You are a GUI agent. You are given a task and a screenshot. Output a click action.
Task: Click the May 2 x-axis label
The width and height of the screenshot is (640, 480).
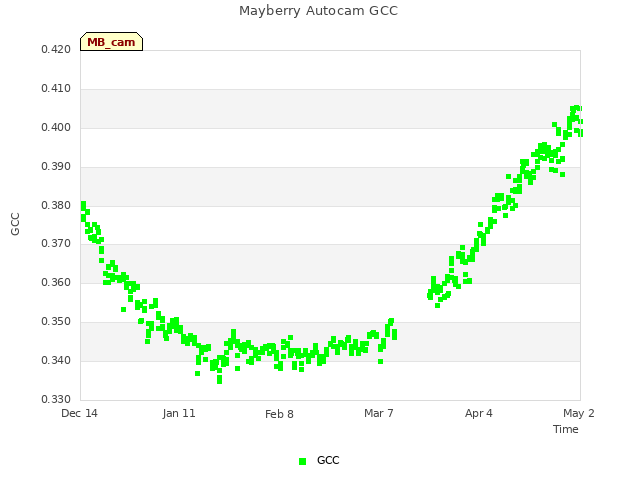(579, 413)
